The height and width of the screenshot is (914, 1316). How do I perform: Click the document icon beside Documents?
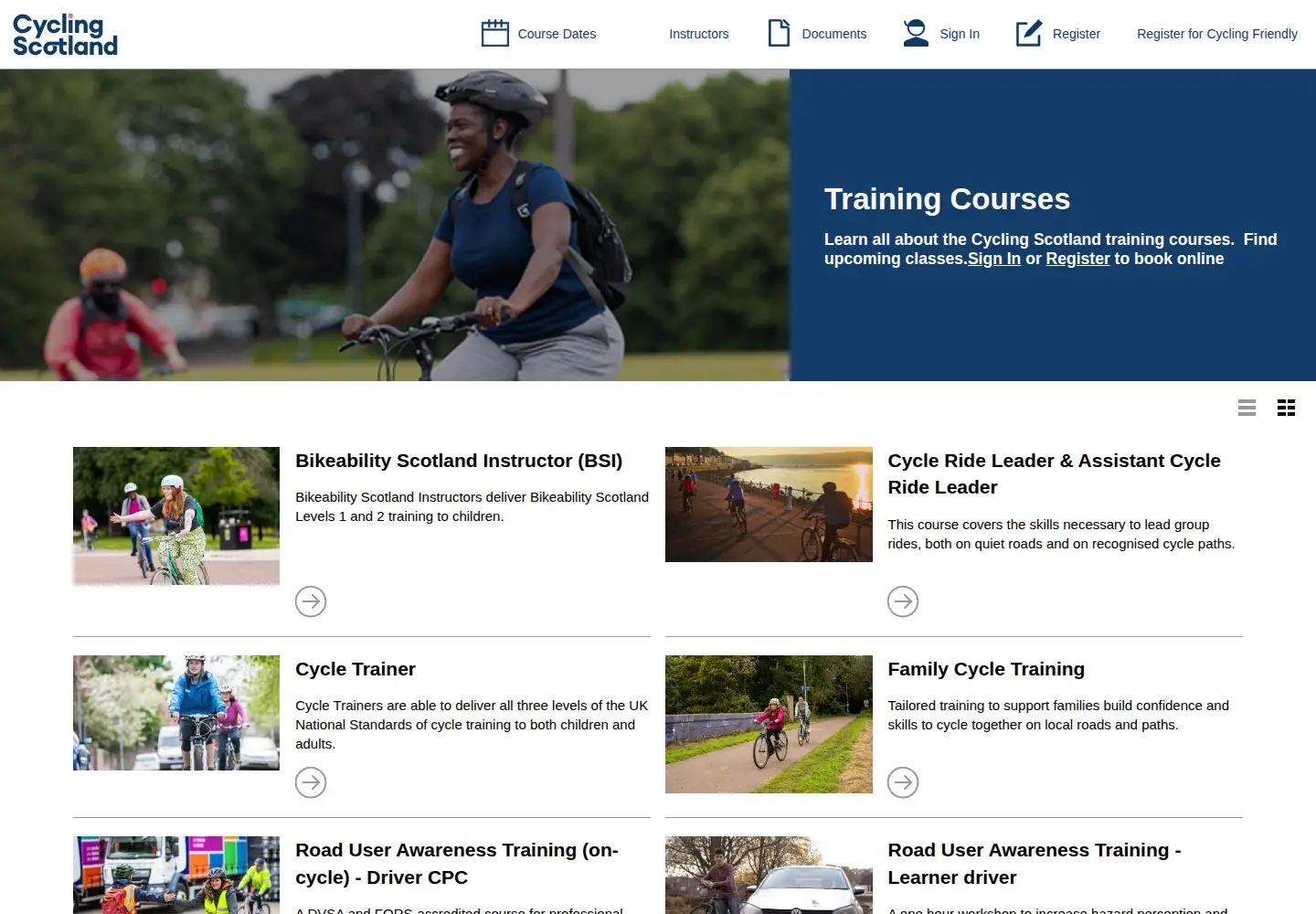click(x=779, y=33)
